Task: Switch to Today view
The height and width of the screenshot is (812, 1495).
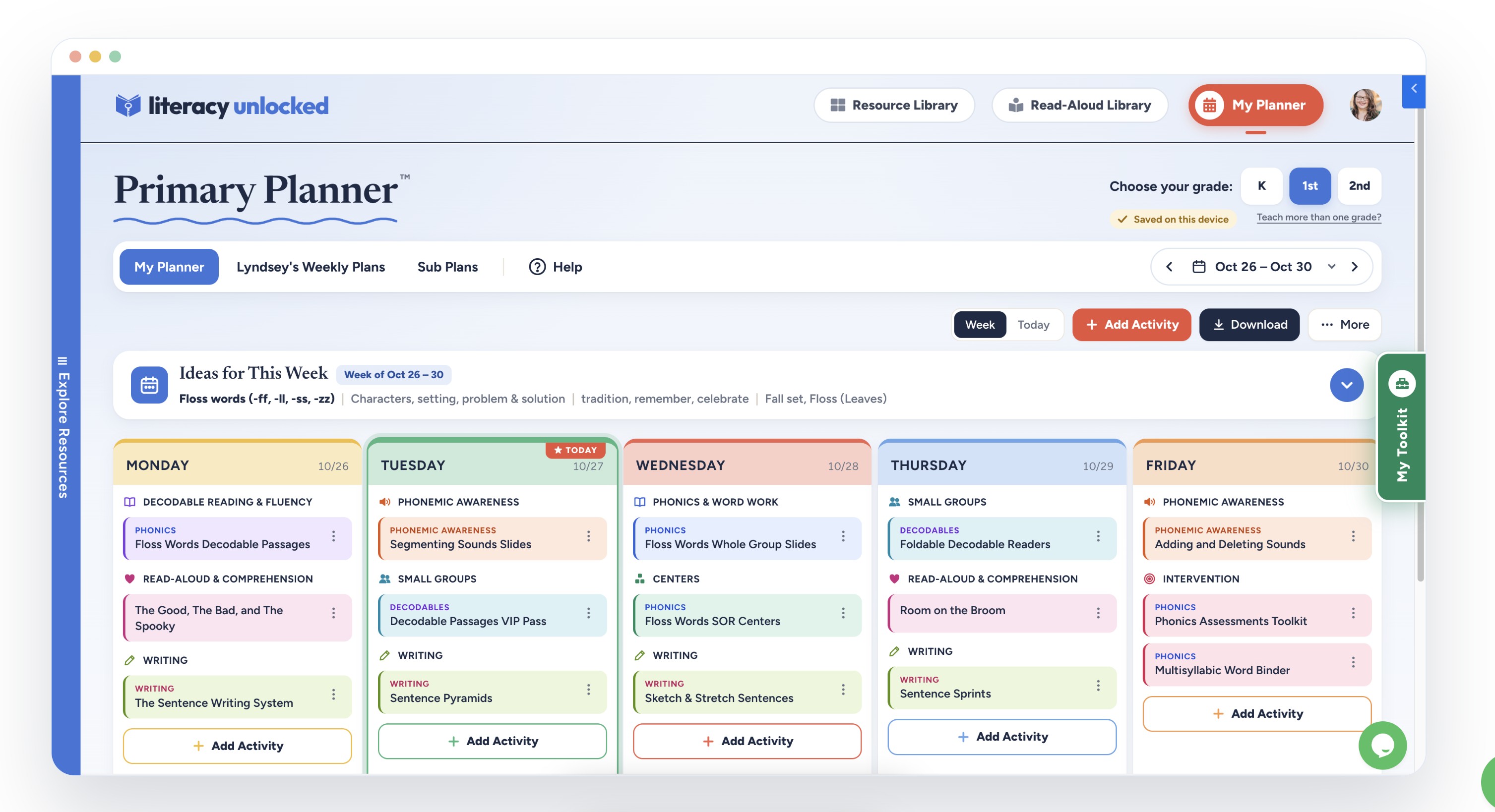Action: click(x=1033, y=325)
